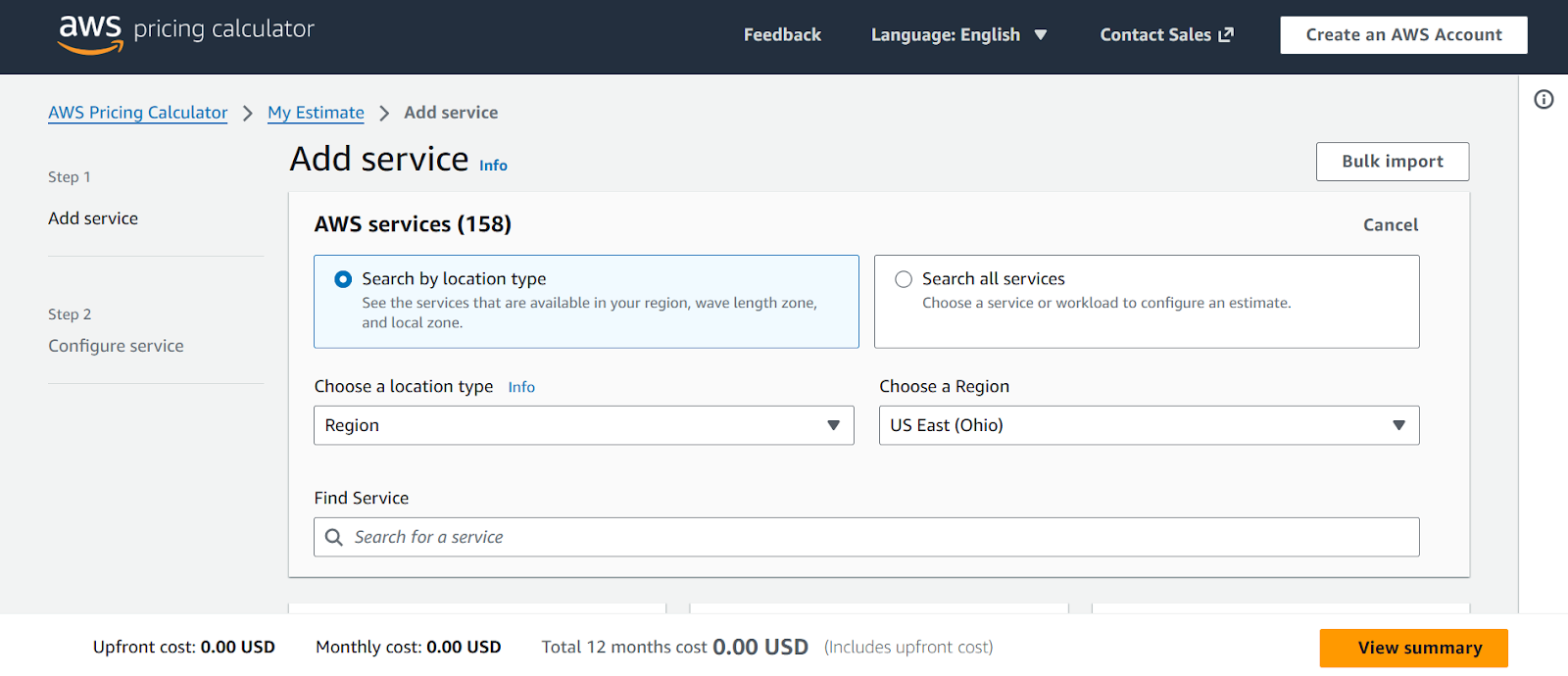Viewport: 1568px width, 676px height.
Task: Click the AWS pricing calculator logo
Action: click(x=186, y=33)
